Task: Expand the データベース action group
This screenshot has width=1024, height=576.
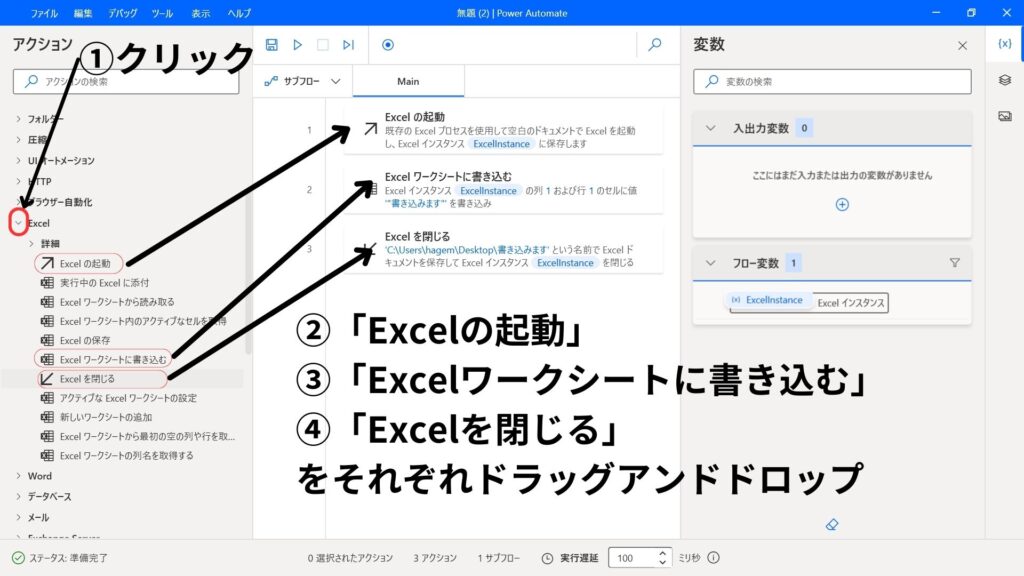Action: [x=18, y=496]
